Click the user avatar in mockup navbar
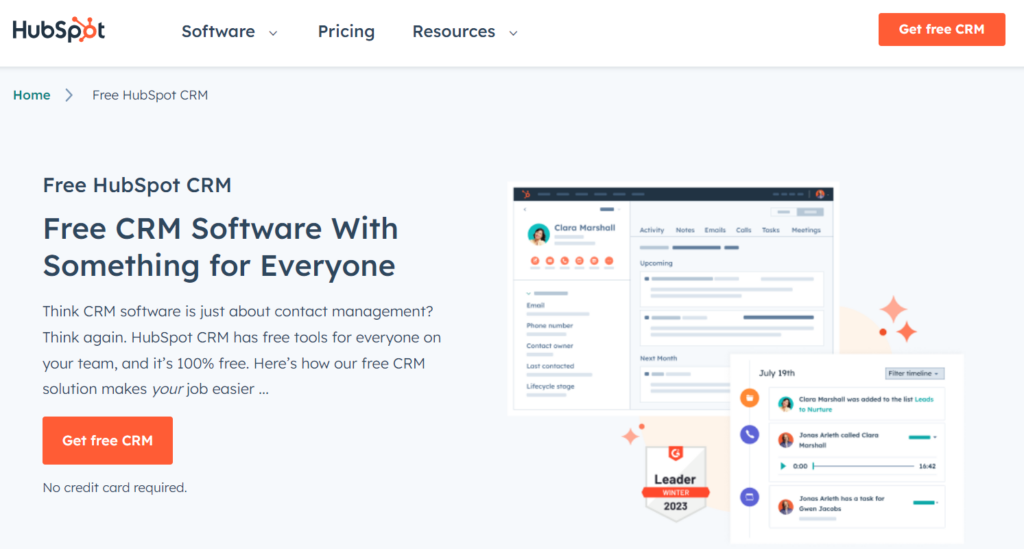Image resolution: width=1024 pixels, height=549 pixels. coord(820,194)
